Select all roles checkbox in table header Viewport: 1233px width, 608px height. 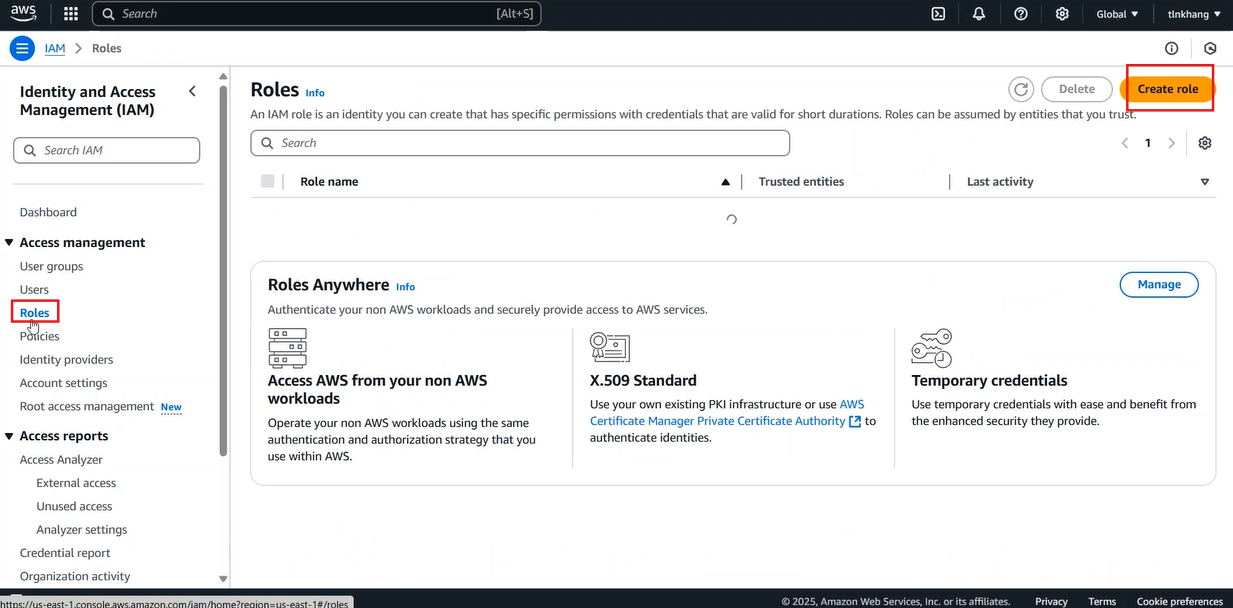(x=267, y=181)
